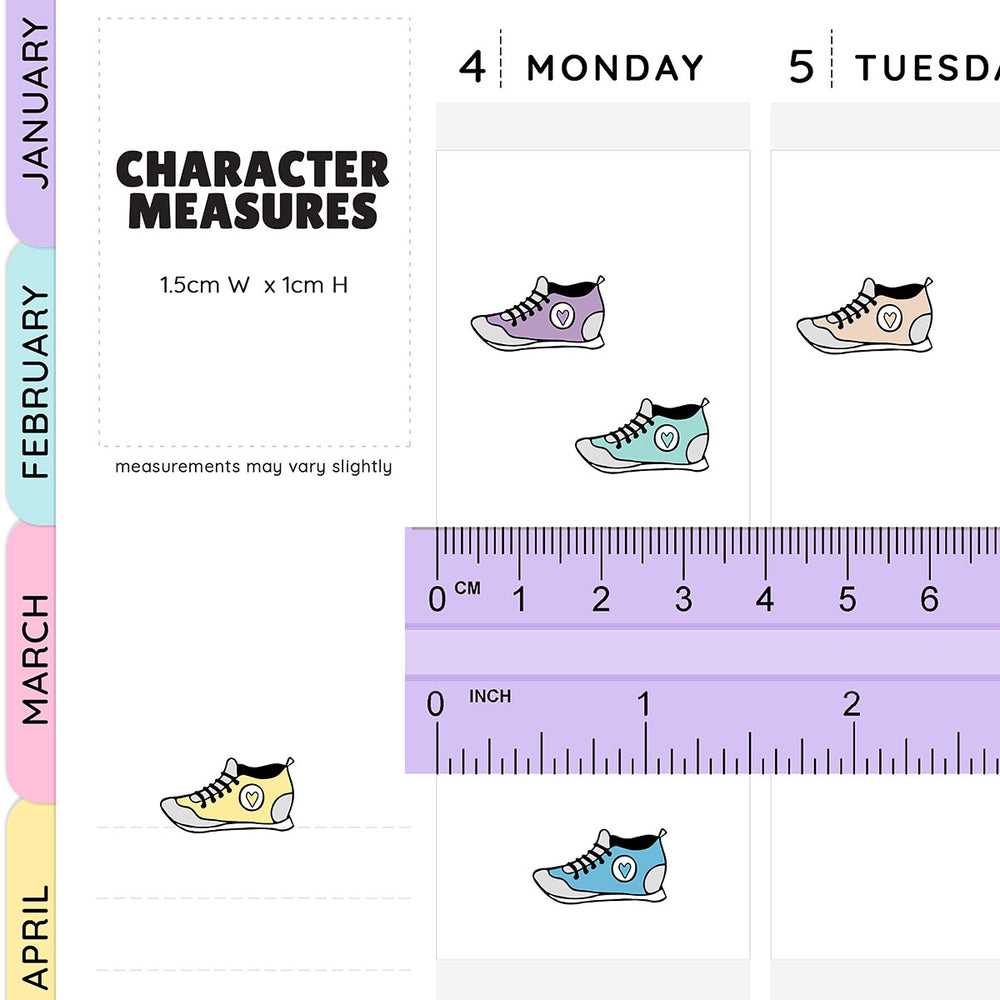Click the 1 inch mark on ruler

[644, 706]
